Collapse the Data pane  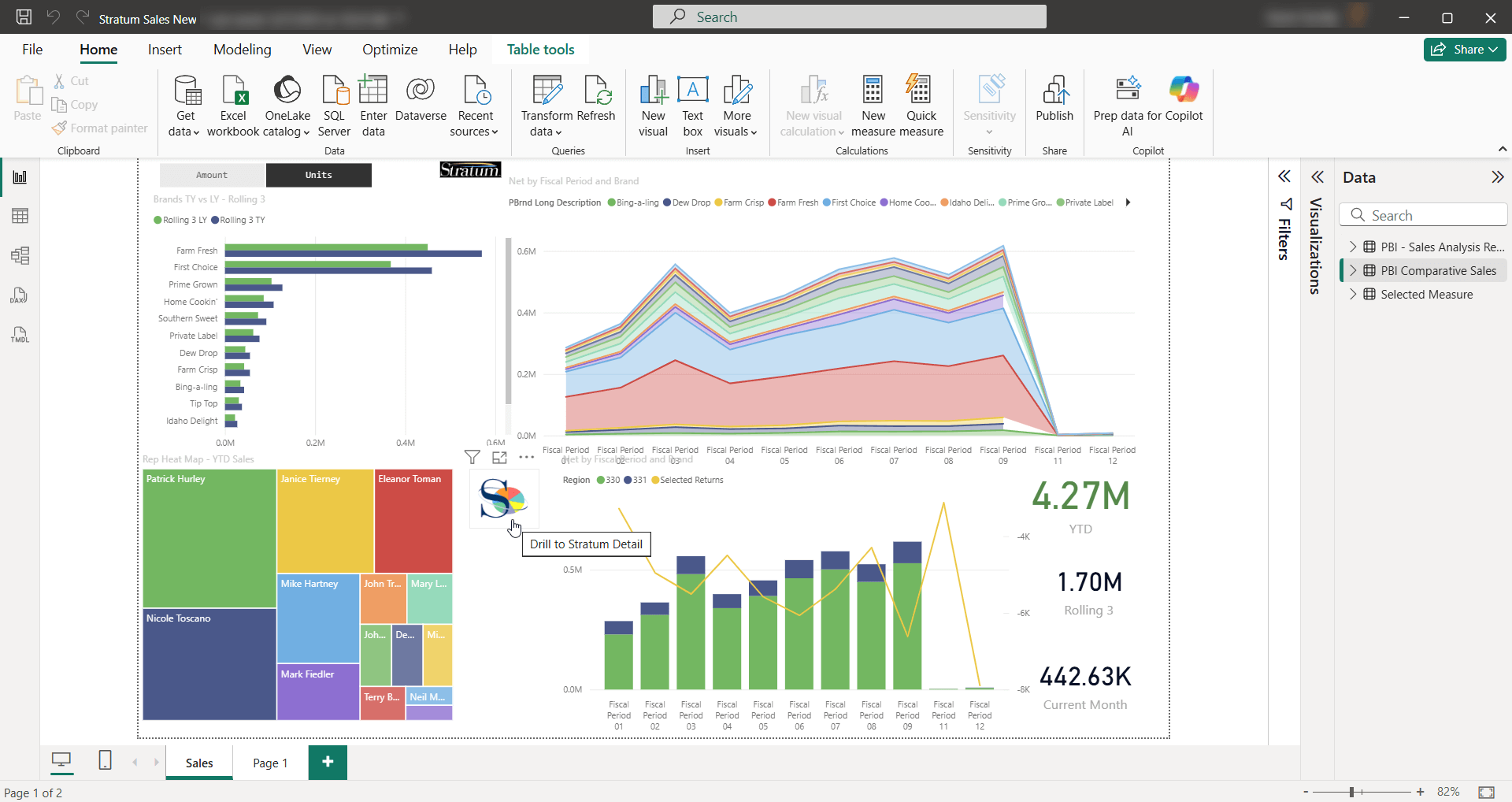click(x=1497, y=176)
